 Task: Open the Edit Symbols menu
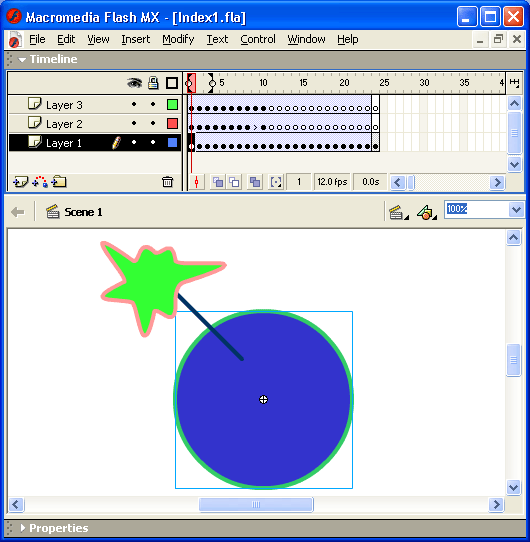427,212
